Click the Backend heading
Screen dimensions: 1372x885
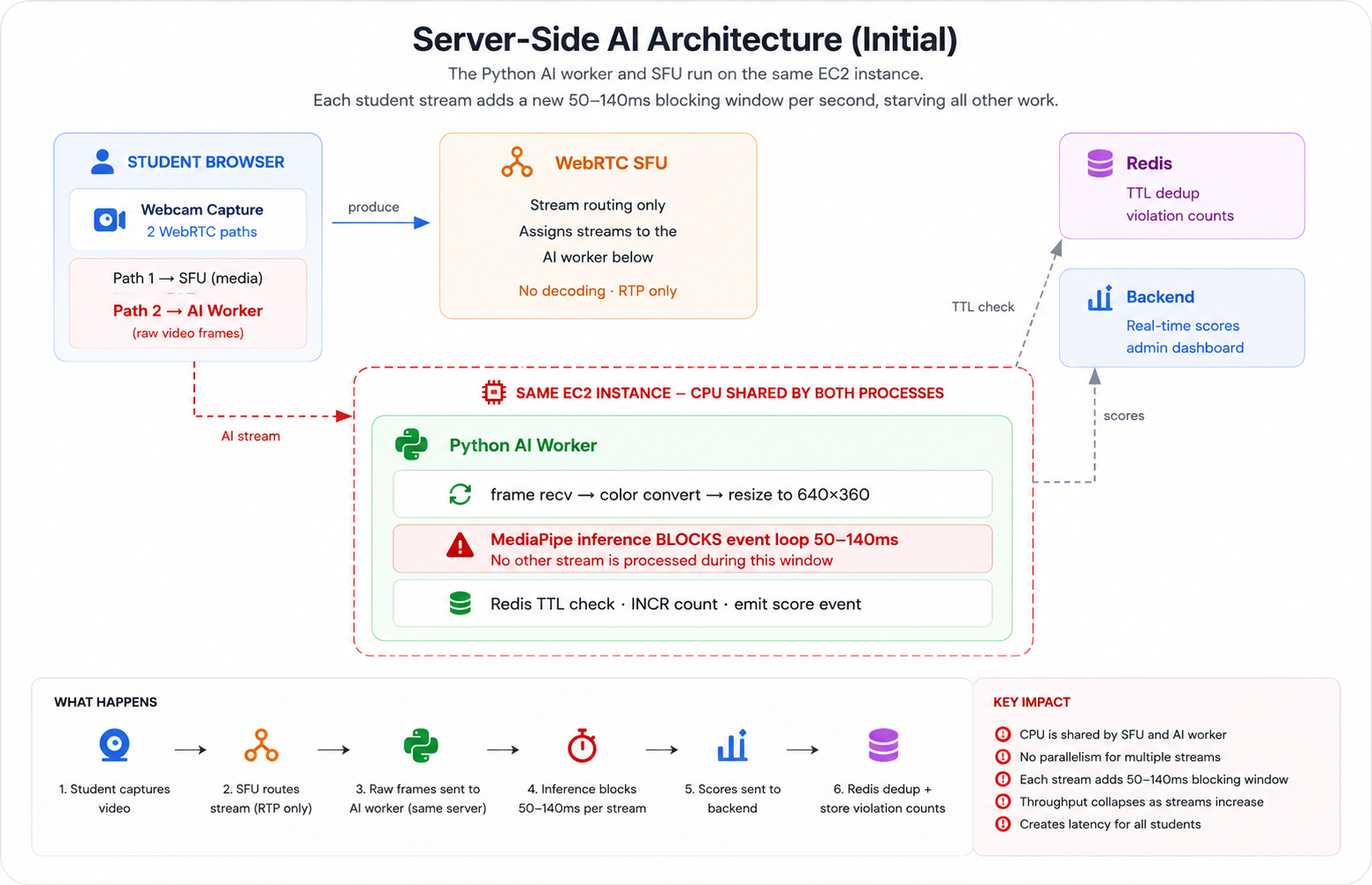[x=1160, y=297]
